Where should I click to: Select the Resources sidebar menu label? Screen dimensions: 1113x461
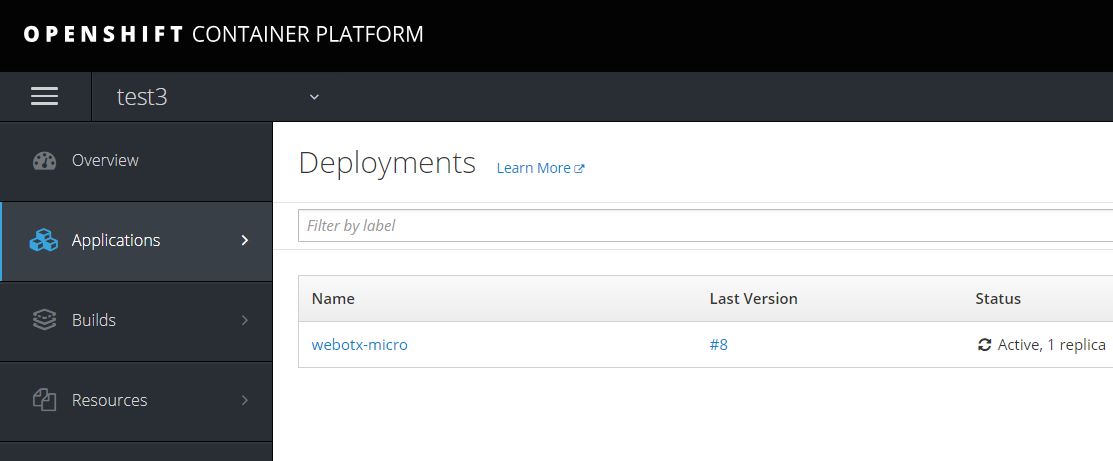tap(109, 400)
